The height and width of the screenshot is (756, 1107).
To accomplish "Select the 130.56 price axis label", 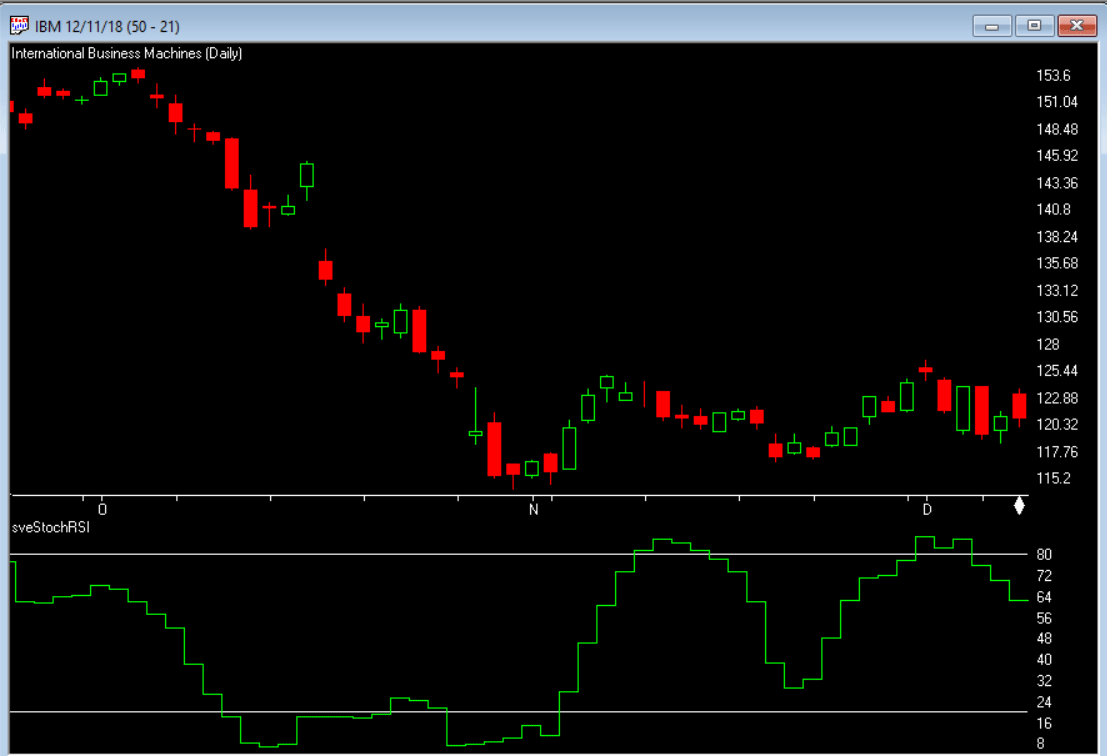I will (x=1057, y=317).
